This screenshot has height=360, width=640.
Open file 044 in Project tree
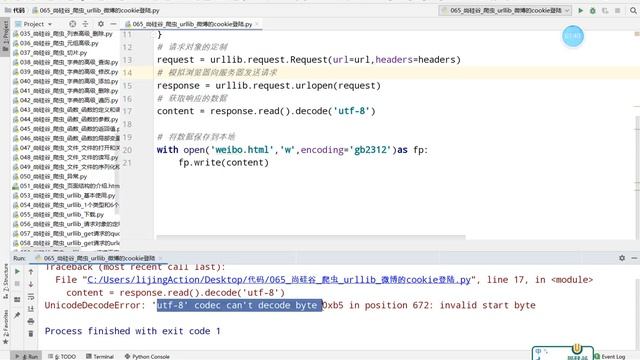click(x=66, y=119)
